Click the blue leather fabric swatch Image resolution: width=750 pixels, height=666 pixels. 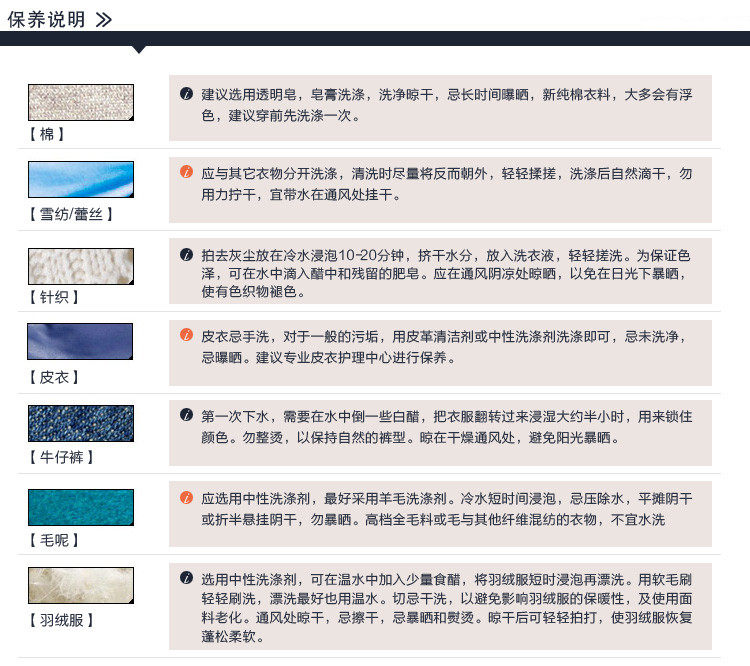pos(80,342)
